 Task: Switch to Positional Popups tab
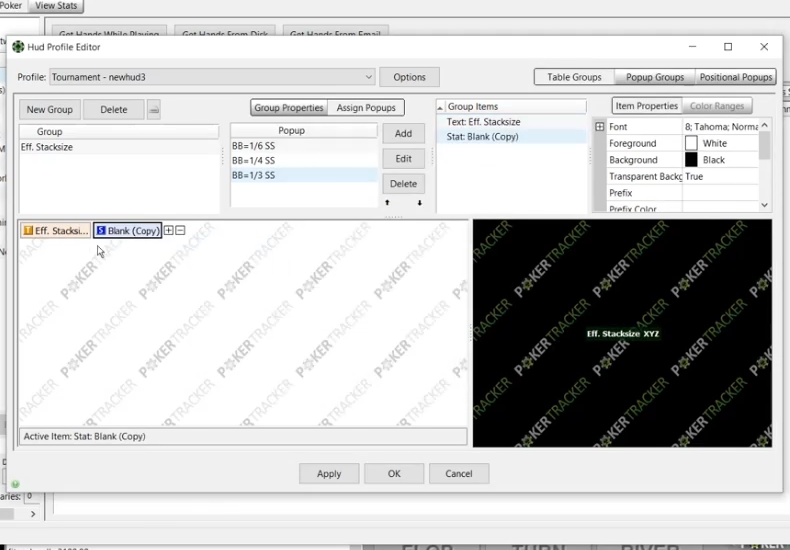[x=736, y=77]
